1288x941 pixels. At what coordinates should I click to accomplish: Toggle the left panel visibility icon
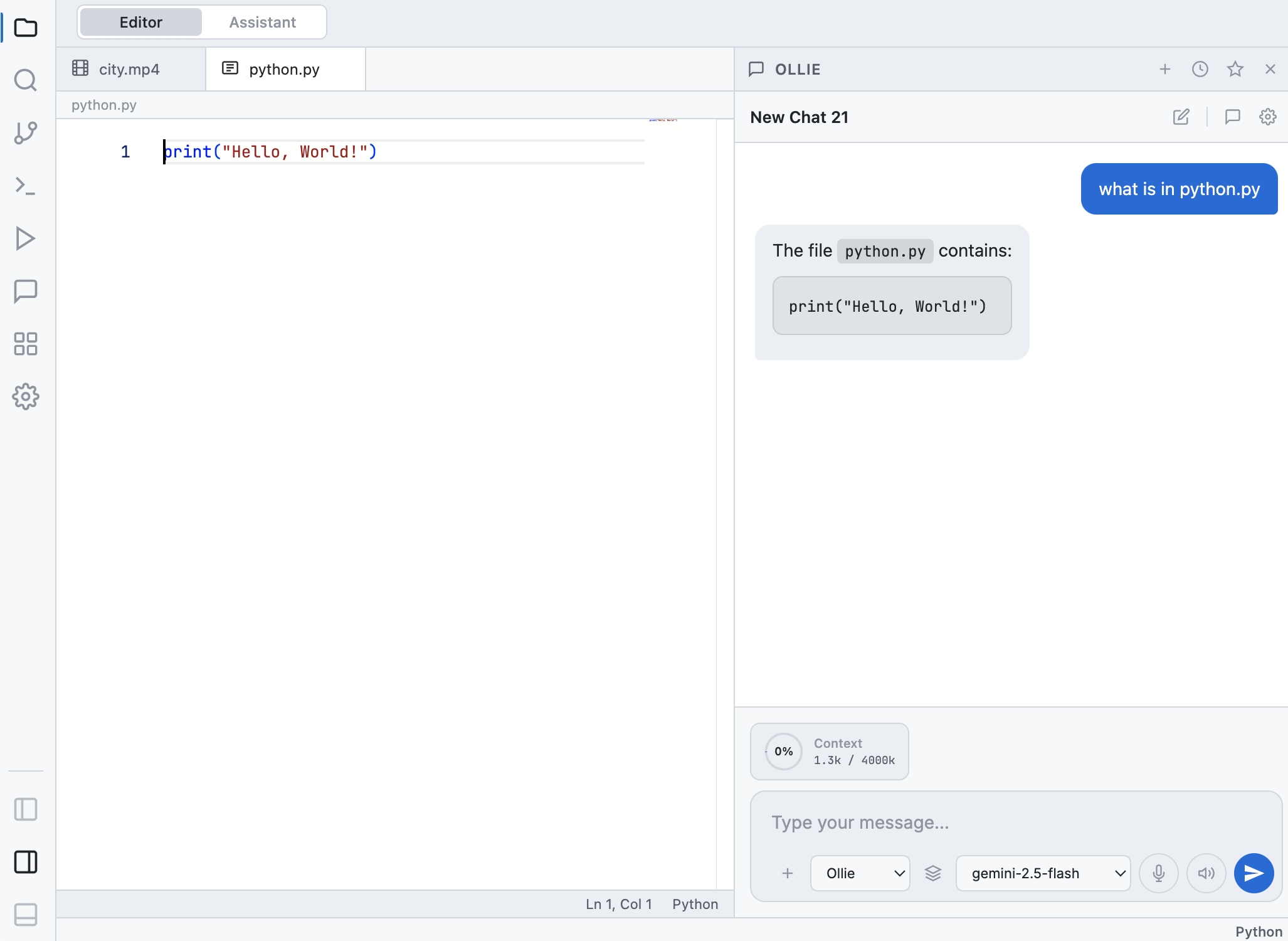coord(26,809)
